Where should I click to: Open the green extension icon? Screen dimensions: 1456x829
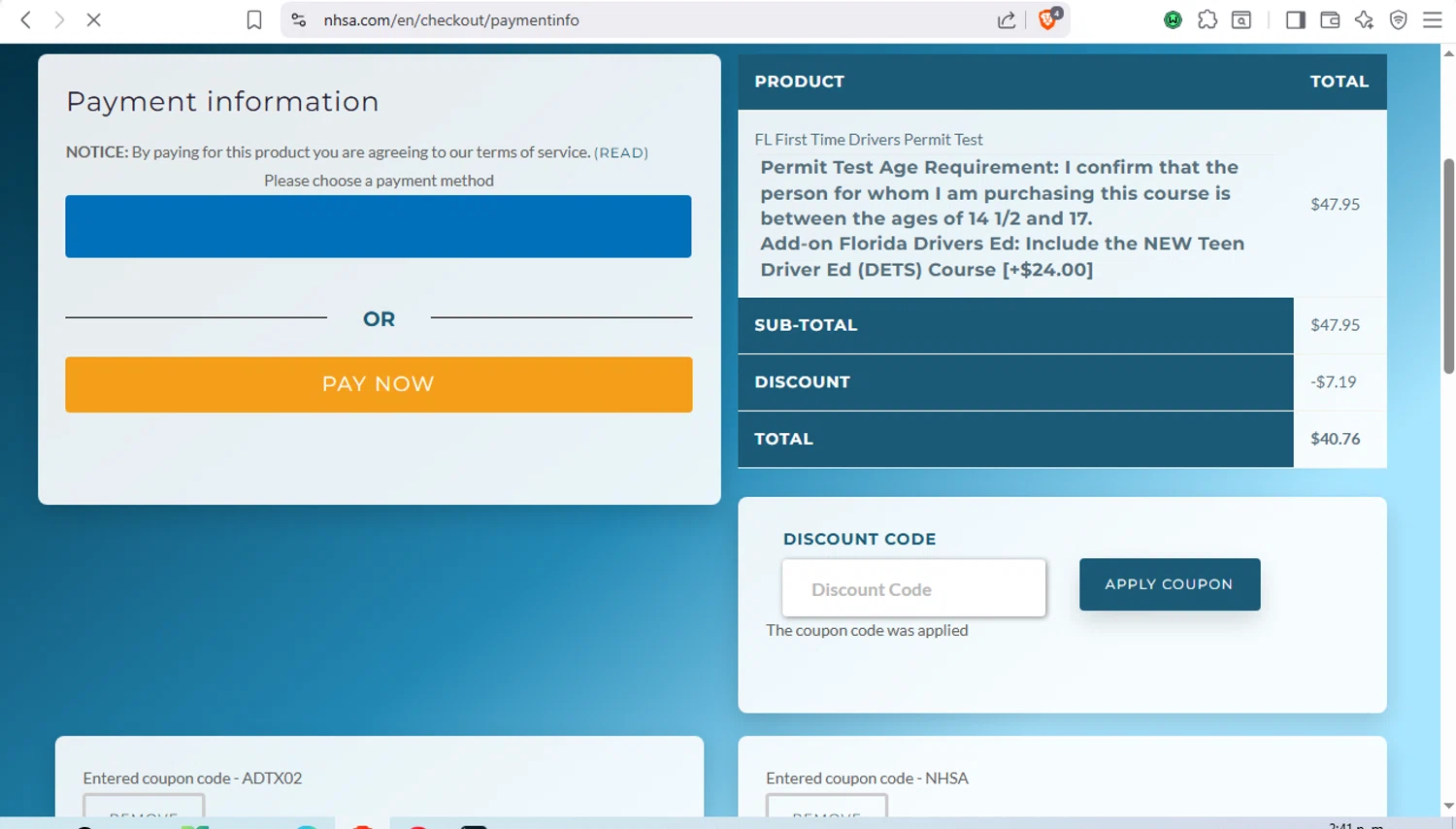pyautogui.click(x=1174, y=19)
